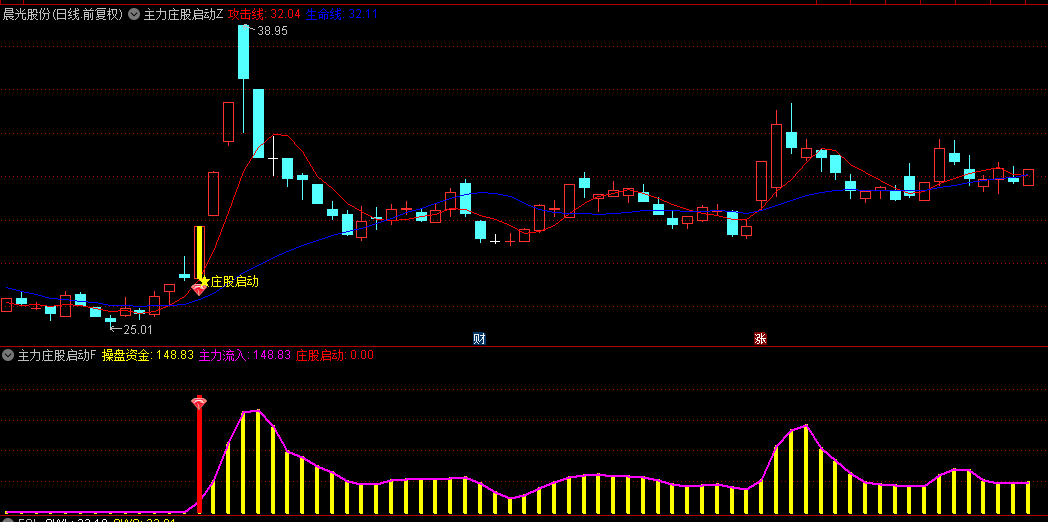
Task: Click the 主力流入: 148.83 readout
Action: coord(245,355)
